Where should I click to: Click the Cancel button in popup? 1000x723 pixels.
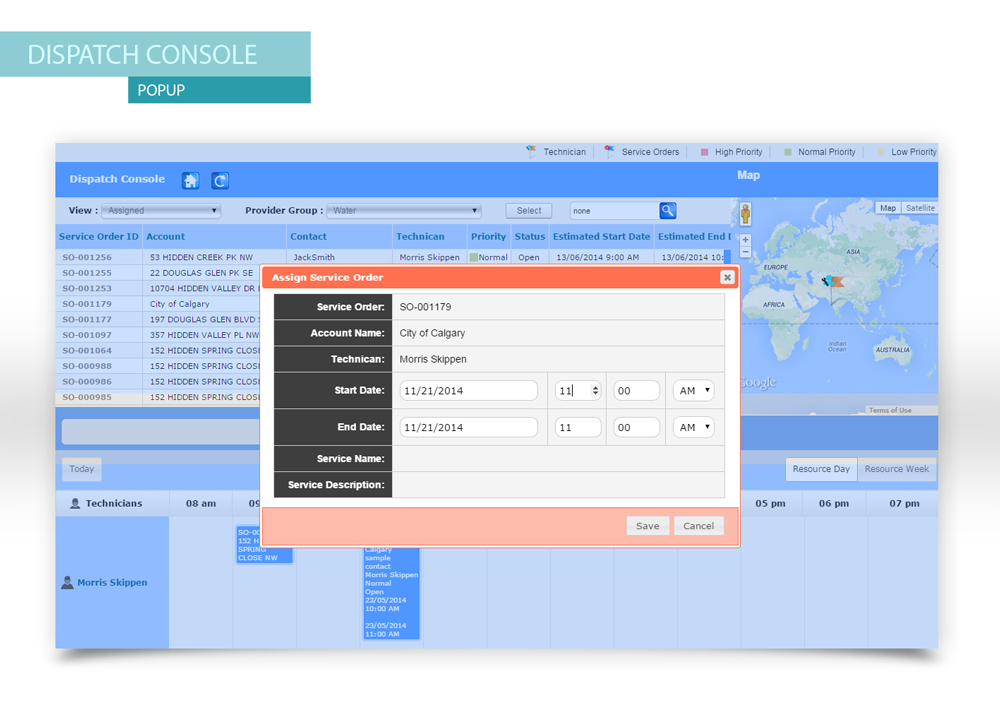(698, 526)
